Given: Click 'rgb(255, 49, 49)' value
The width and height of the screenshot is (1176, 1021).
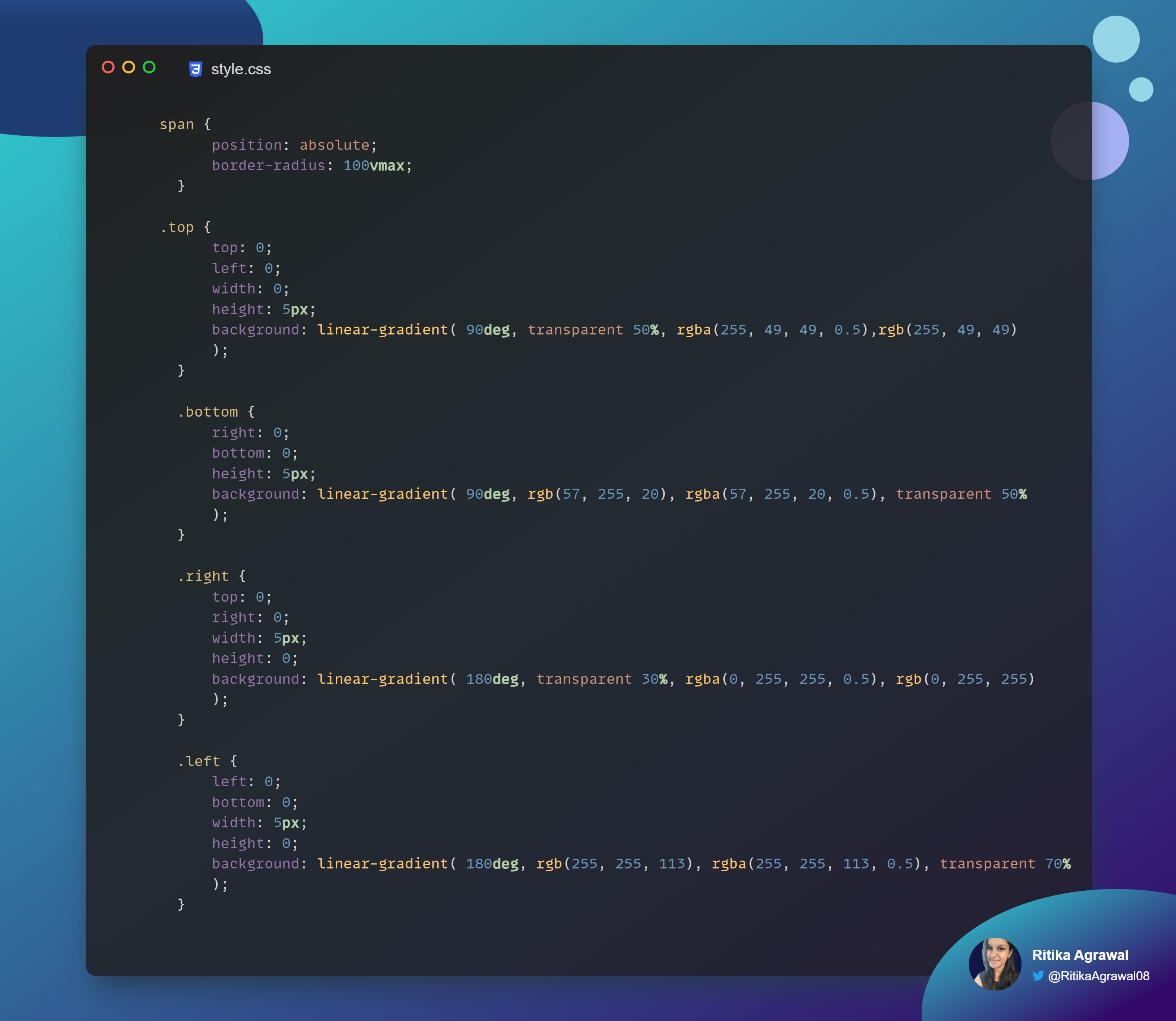Looking at the screenshot, I should pos(948,329).
